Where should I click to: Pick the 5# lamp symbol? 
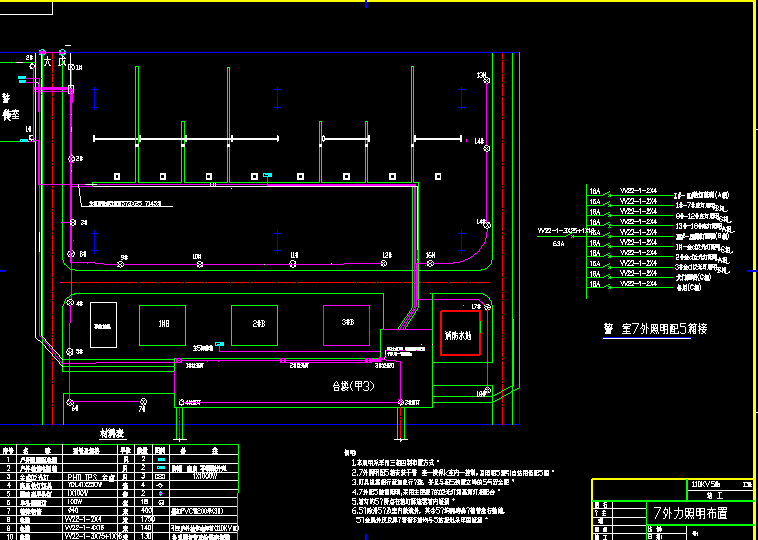pos(70,351)
